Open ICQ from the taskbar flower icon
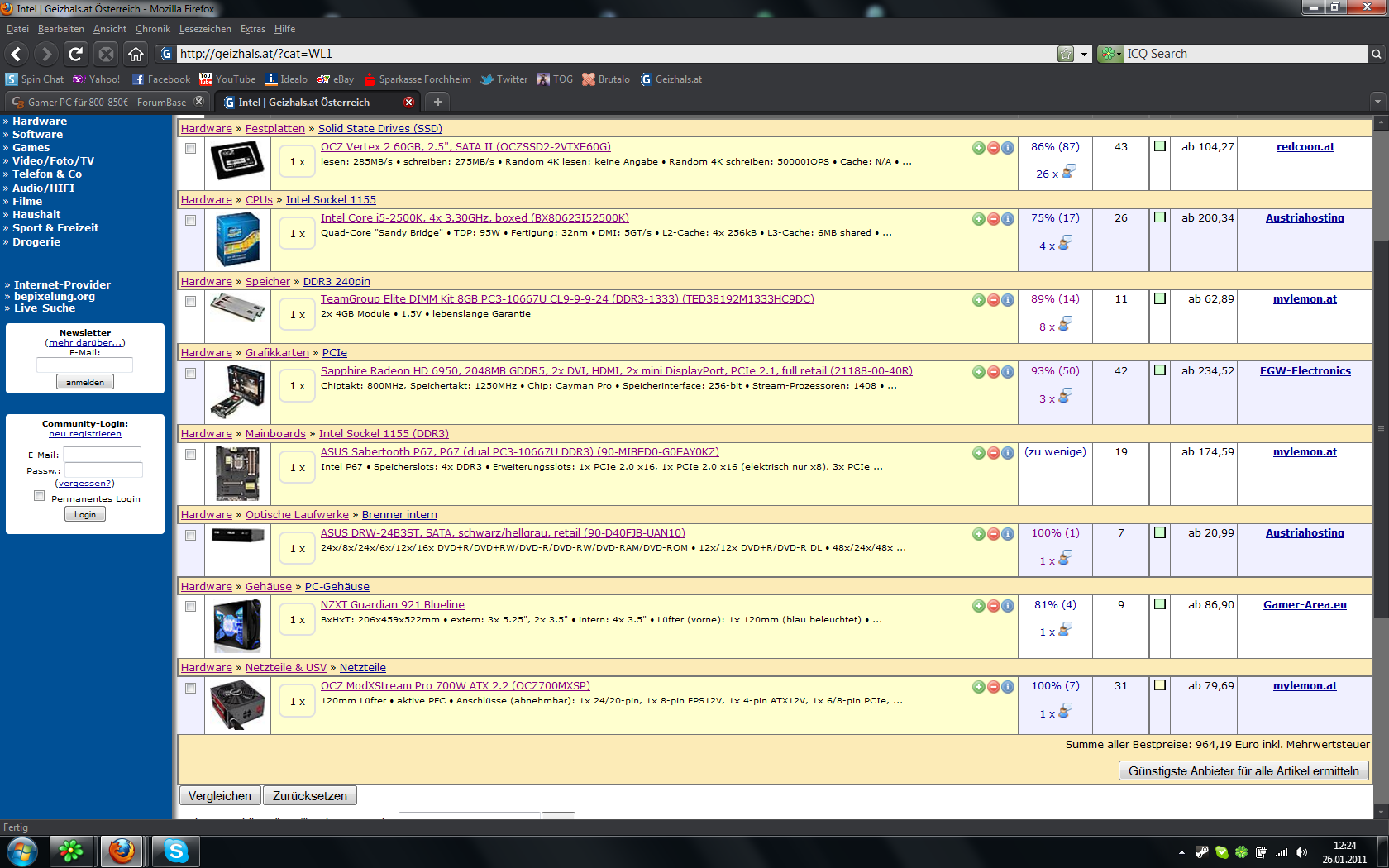The image size is (1389, 868). coord(71,851)
